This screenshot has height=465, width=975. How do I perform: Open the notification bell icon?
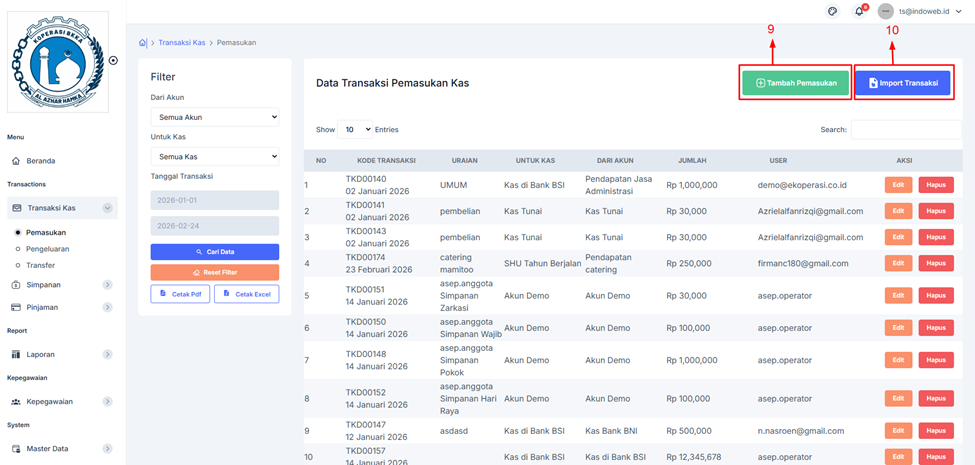pos(859,11)
